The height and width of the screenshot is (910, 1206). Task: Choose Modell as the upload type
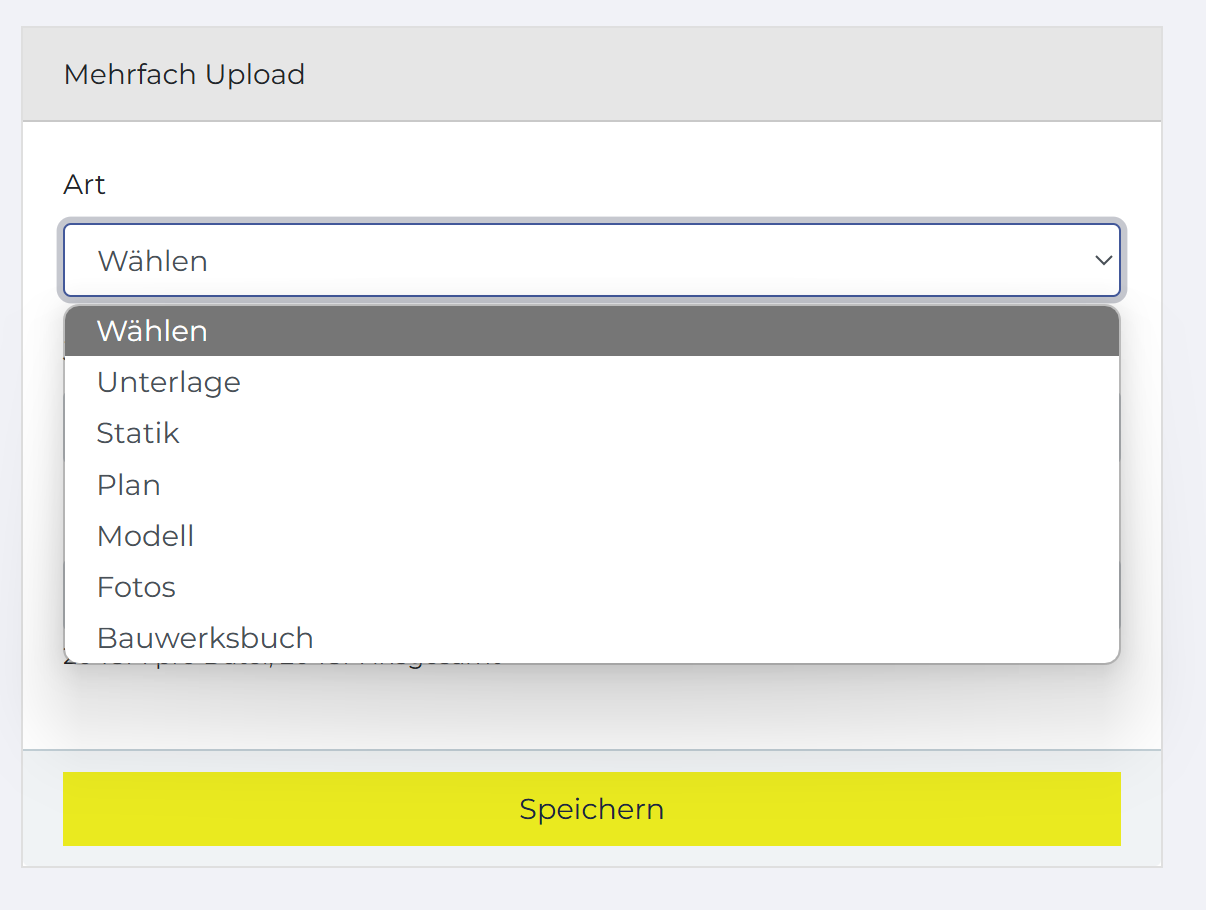coord(592,536)
